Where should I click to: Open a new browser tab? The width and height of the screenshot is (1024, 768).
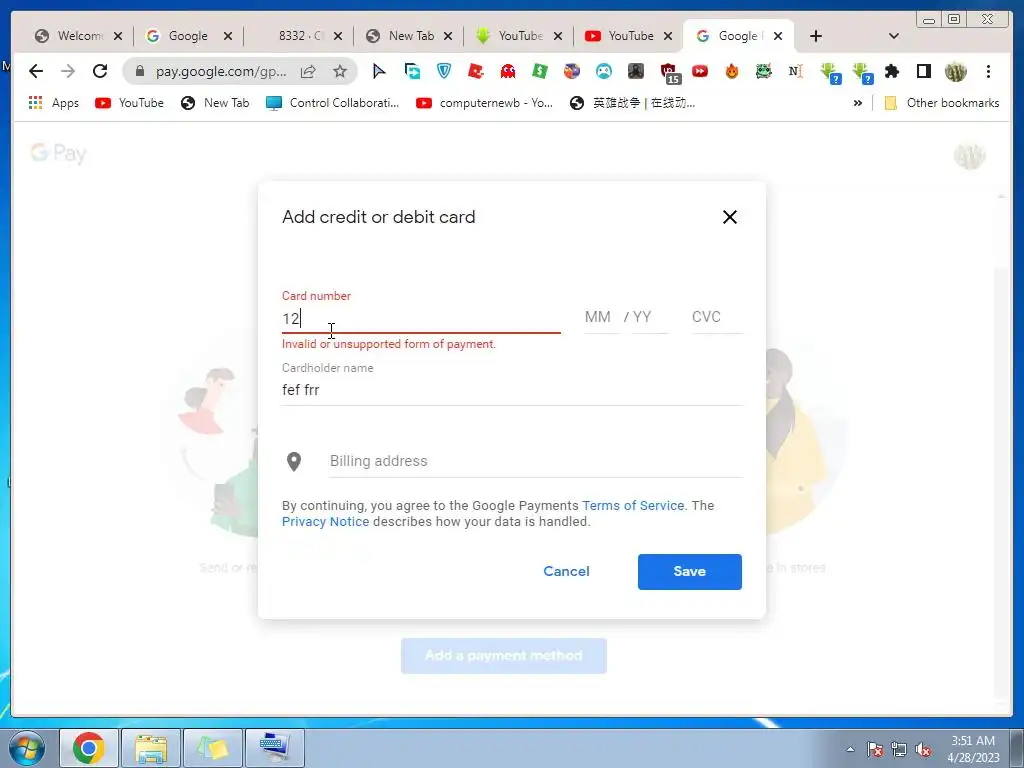pos(816,36)
